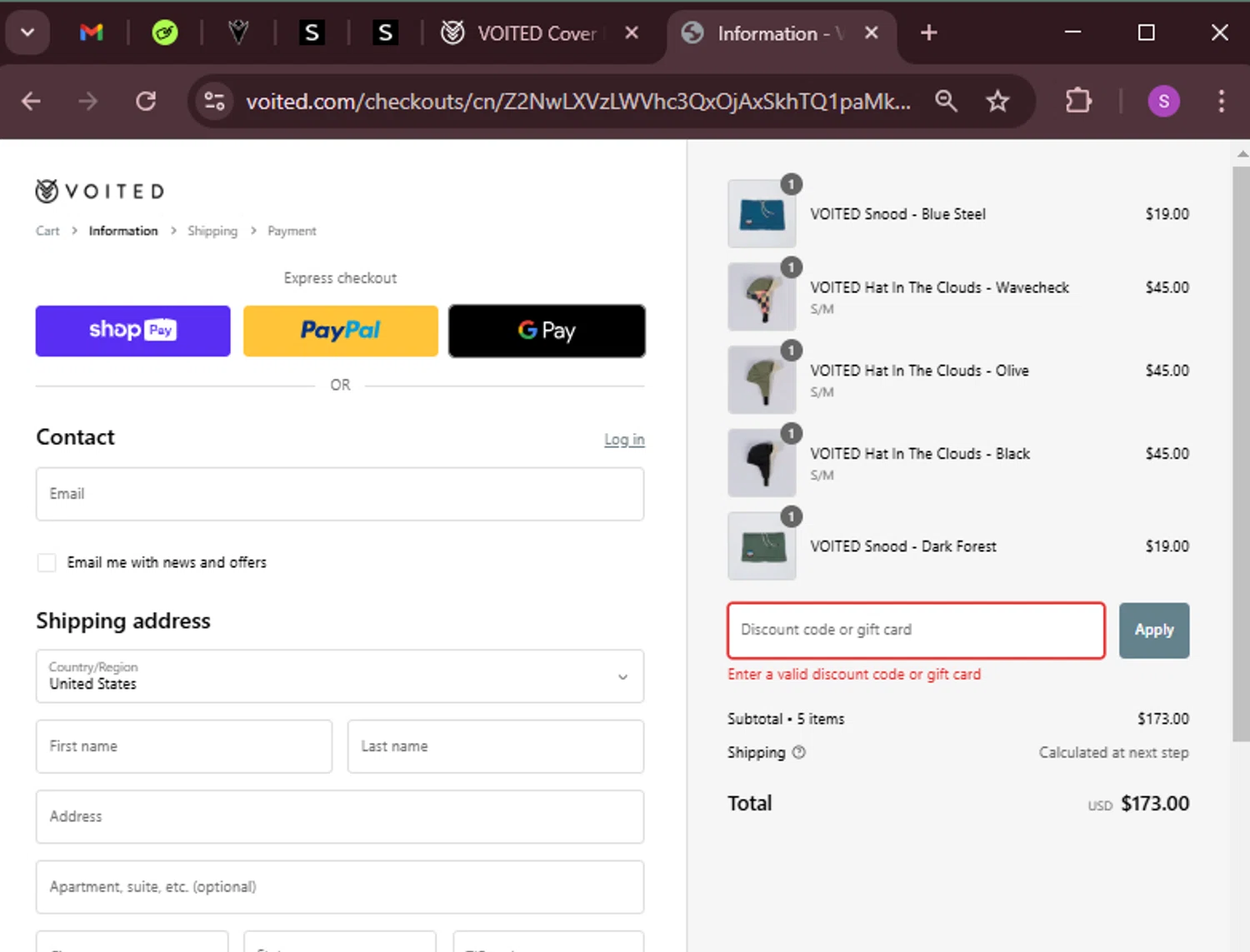Click the Hat In The Clouds Black thumbnail
Viewport: 1250px width, 952px height.
click(762, 463)
